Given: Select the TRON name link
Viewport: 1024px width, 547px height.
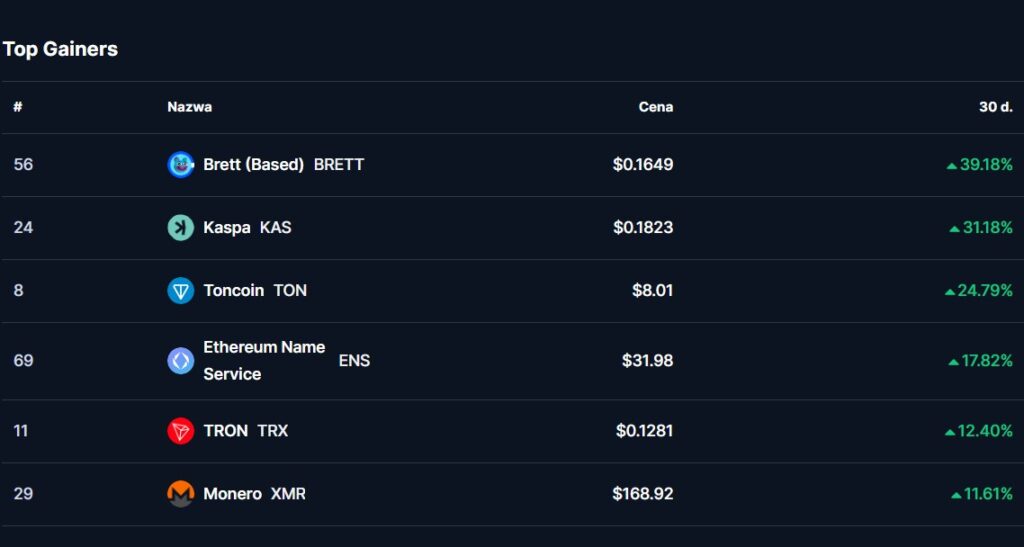Looking at the screenshot, I should click(226, 430).
